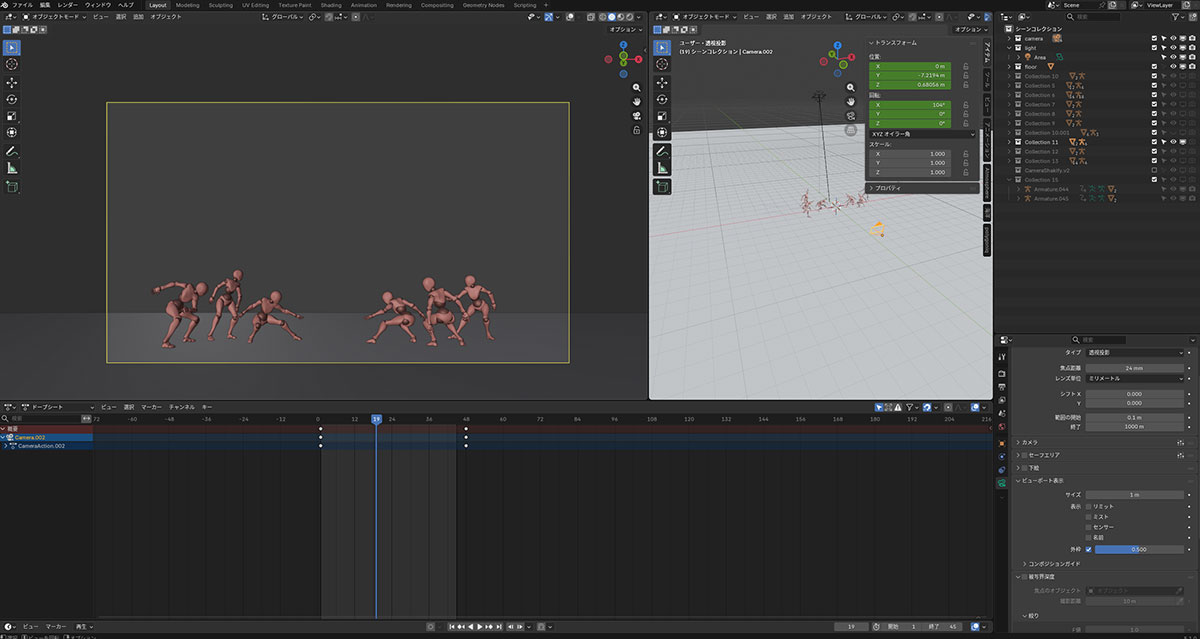Expand the floor collection in outliner
1200x639 pixels.
coord(1009,67)
